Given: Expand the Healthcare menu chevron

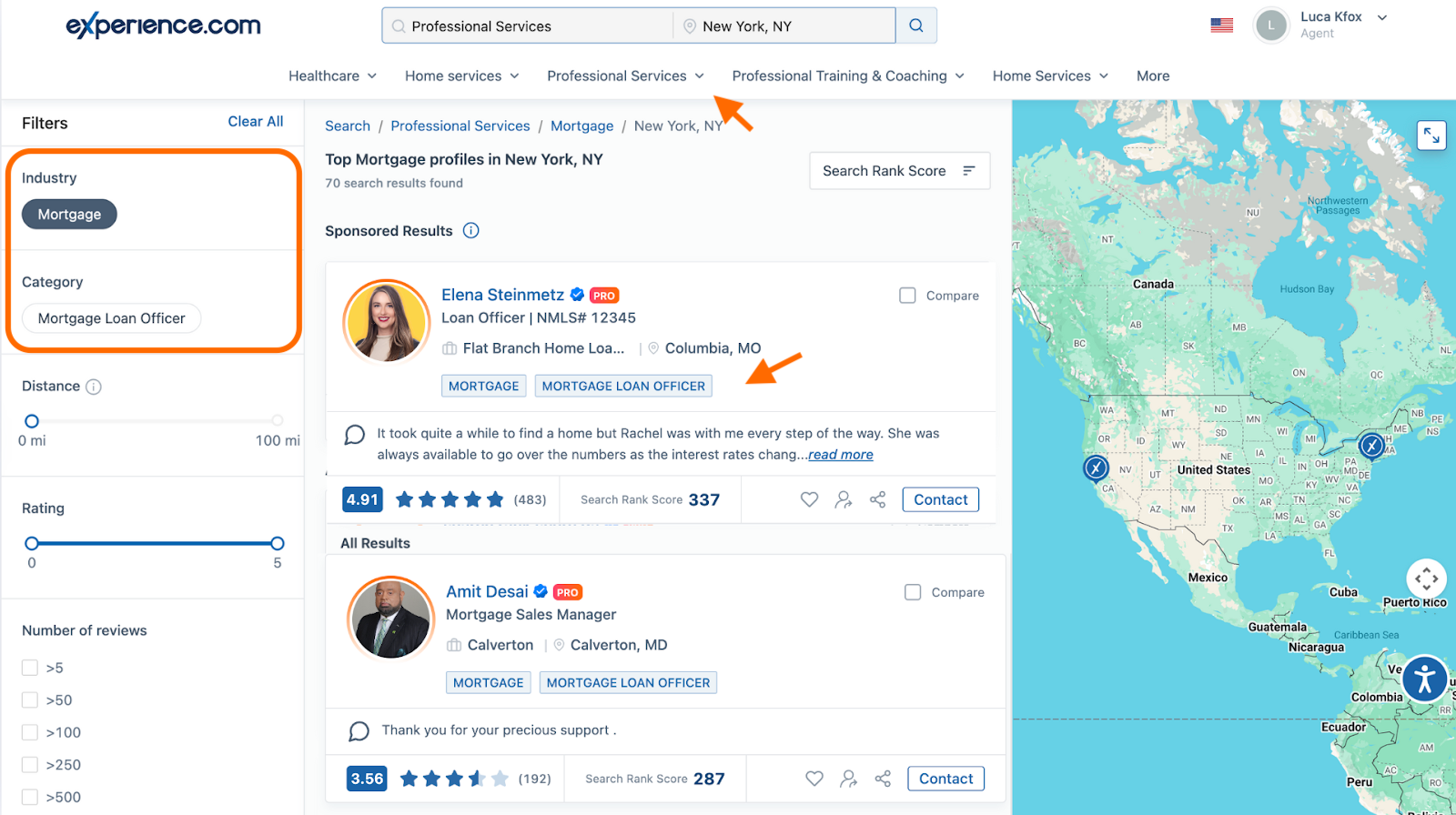Looking at the screenshot, I should point(372,76).
